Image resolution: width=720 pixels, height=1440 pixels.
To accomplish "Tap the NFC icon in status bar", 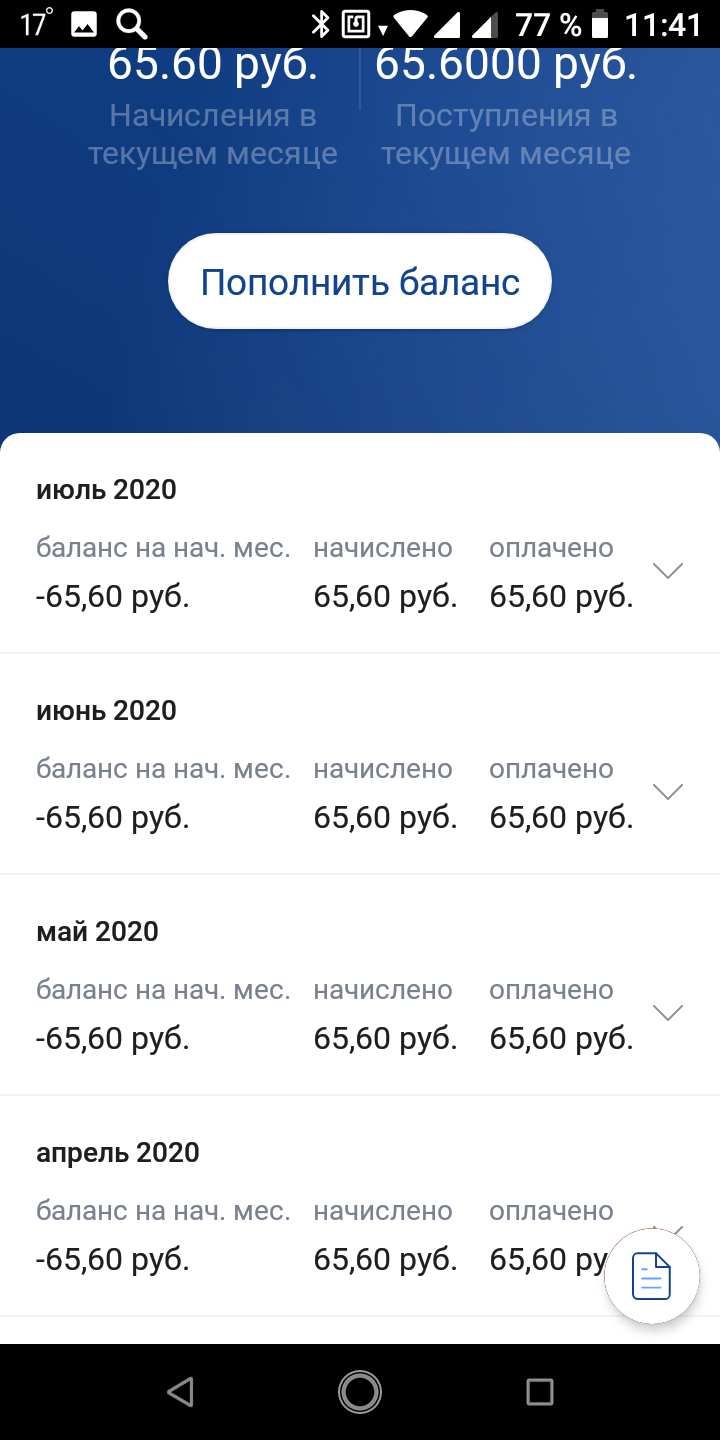I will coord(356,23).
